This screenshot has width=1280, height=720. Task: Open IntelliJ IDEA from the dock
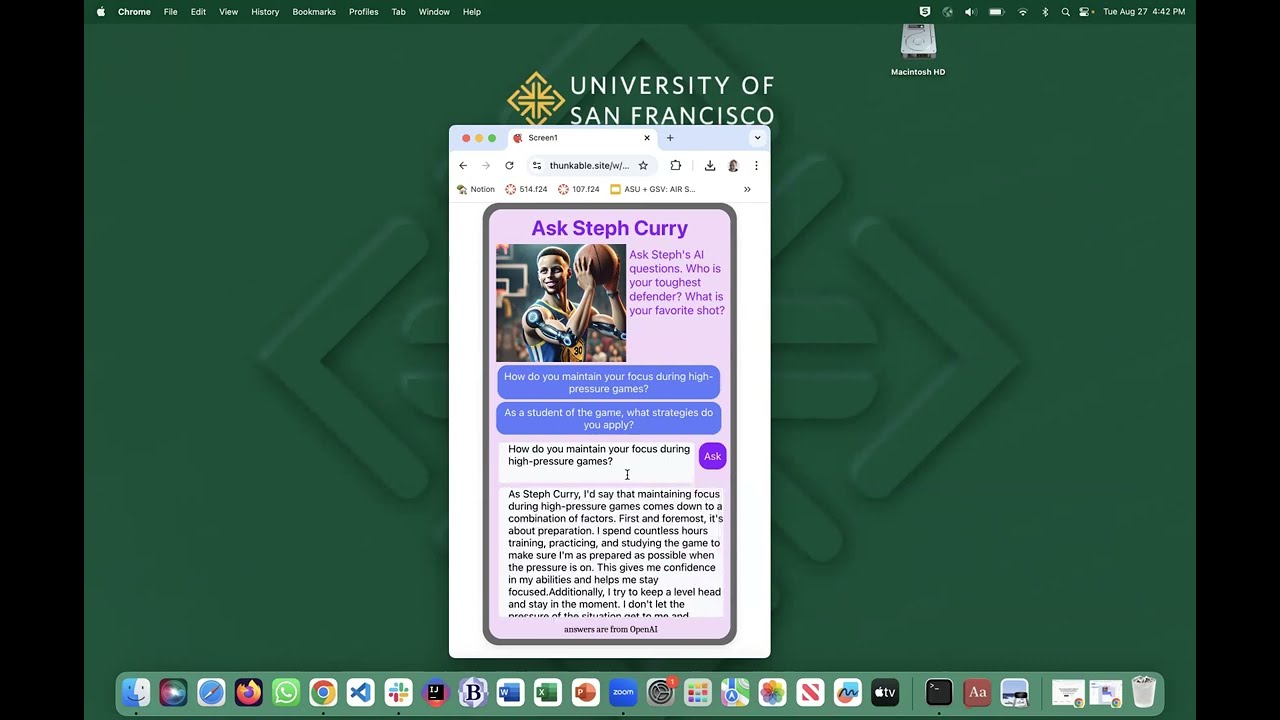coord(435,692)
